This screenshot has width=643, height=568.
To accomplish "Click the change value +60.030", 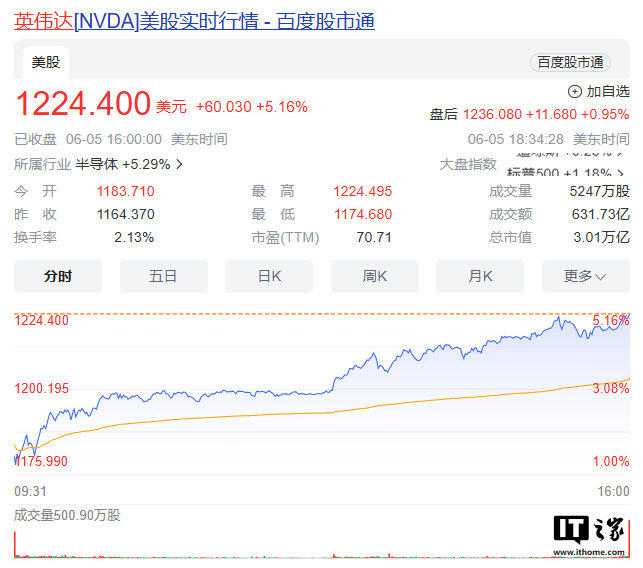I will pos(223,107).
